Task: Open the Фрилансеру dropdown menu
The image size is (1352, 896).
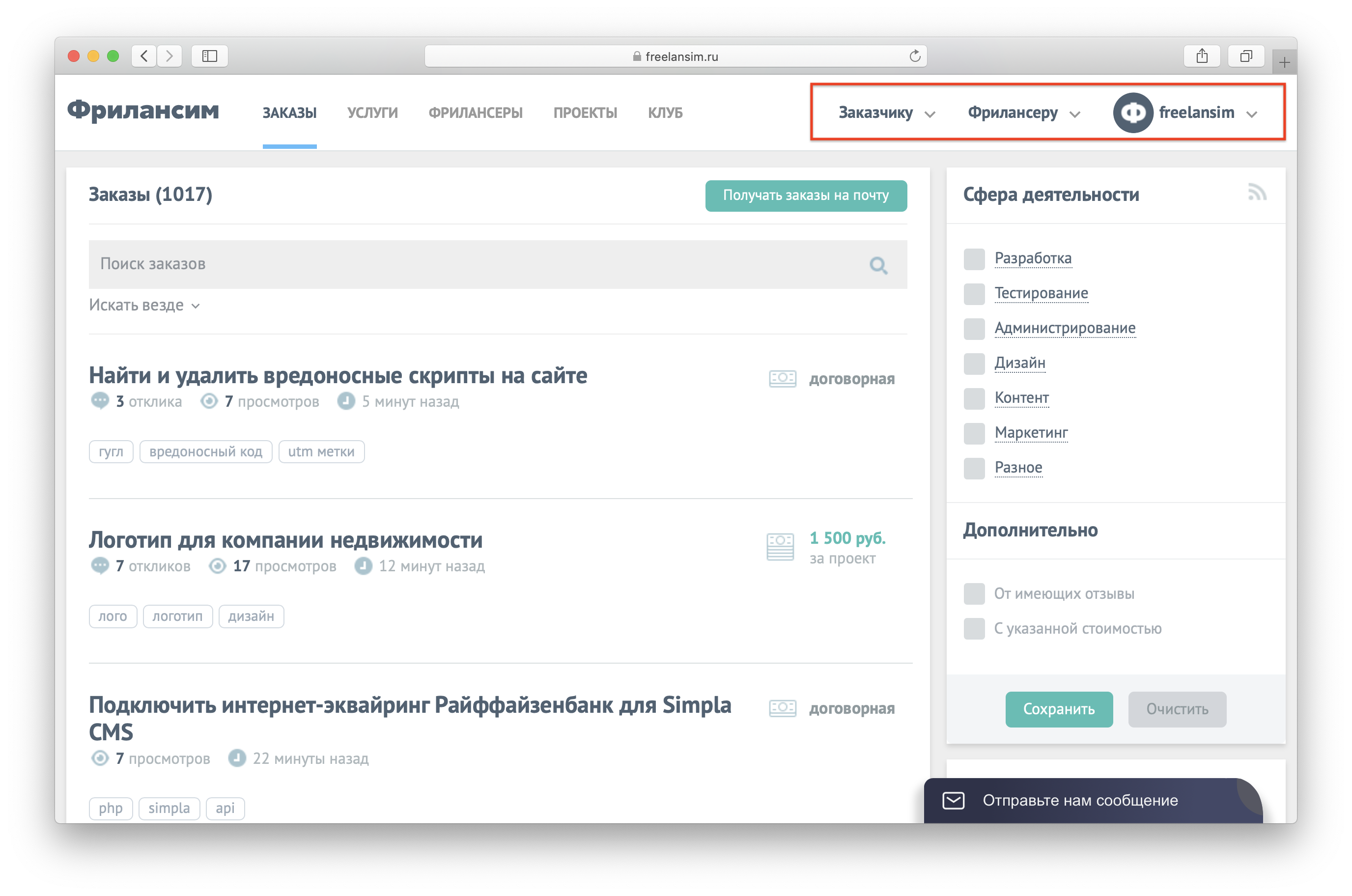Action: click(x=1023, y=113)
